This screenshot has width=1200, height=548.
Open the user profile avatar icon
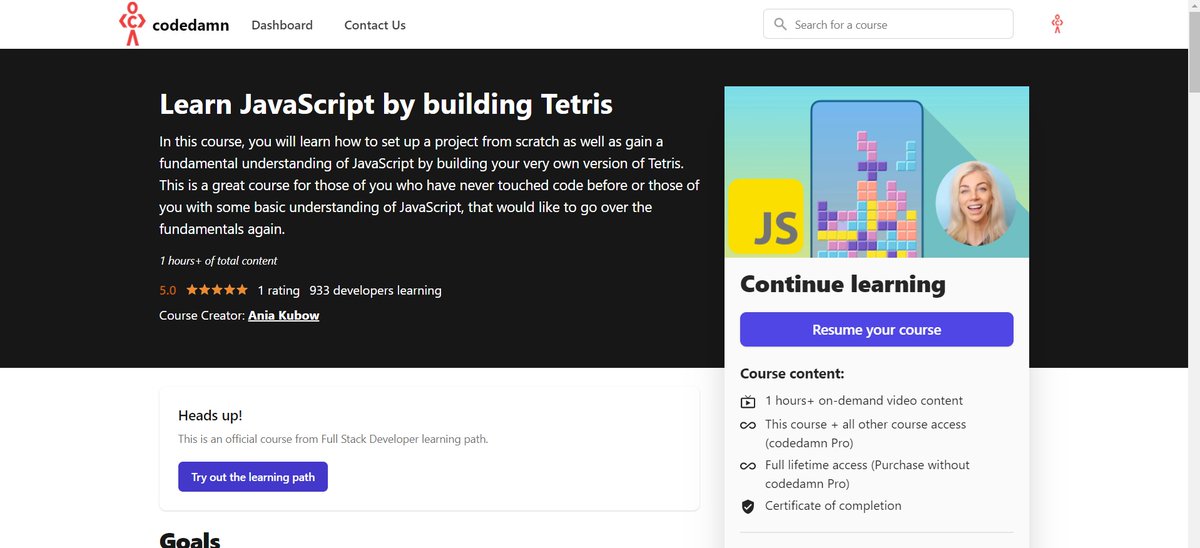coord(1057,24)
